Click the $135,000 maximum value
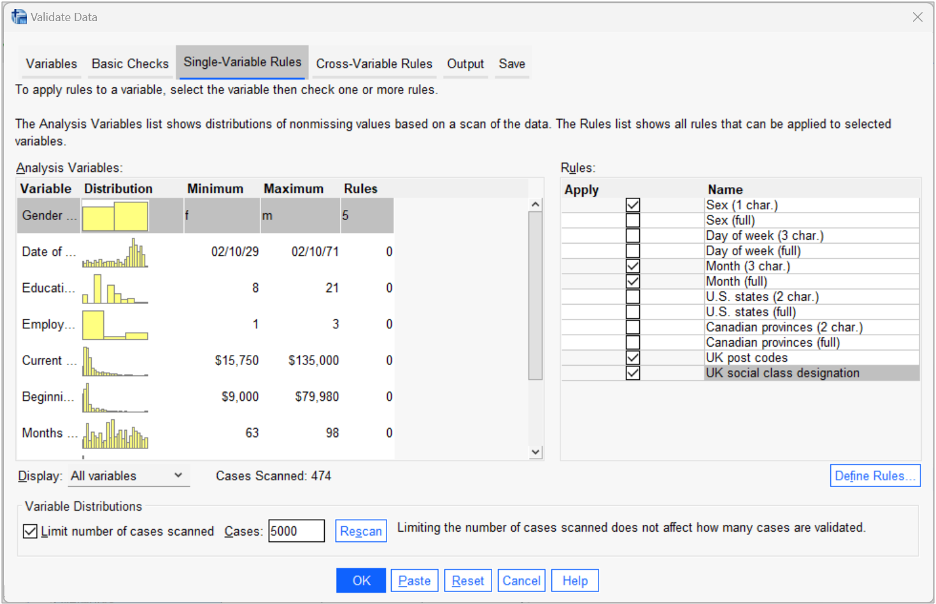936x604 pixels. (313, 360)
